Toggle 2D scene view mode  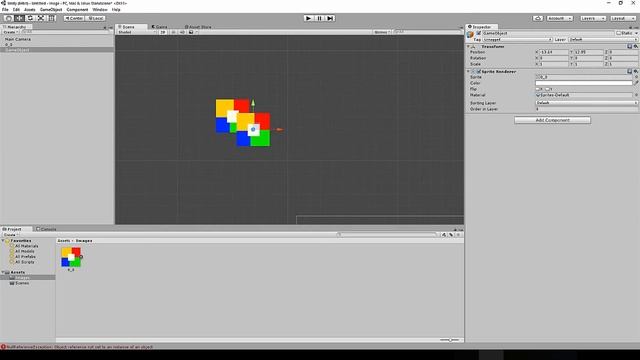pos(163,32)
